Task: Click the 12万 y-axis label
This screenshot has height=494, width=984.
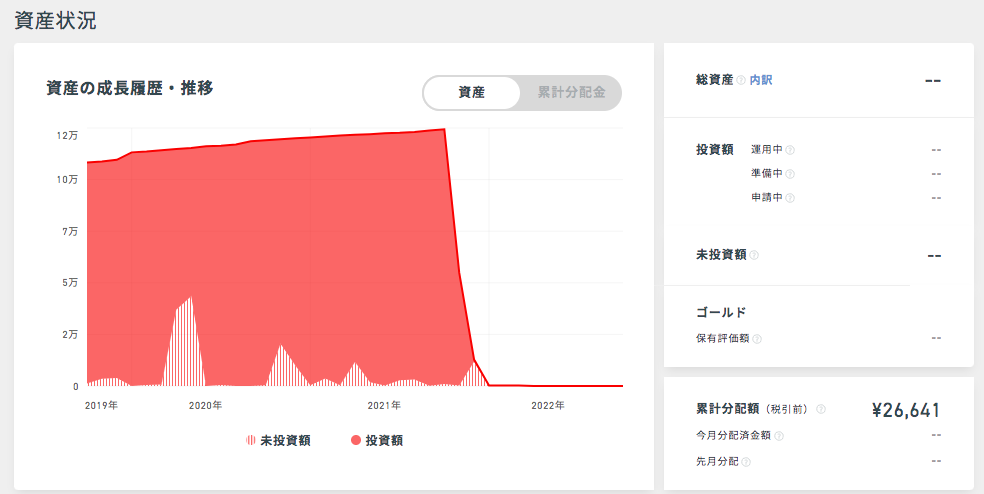Action: pos(68,135)
